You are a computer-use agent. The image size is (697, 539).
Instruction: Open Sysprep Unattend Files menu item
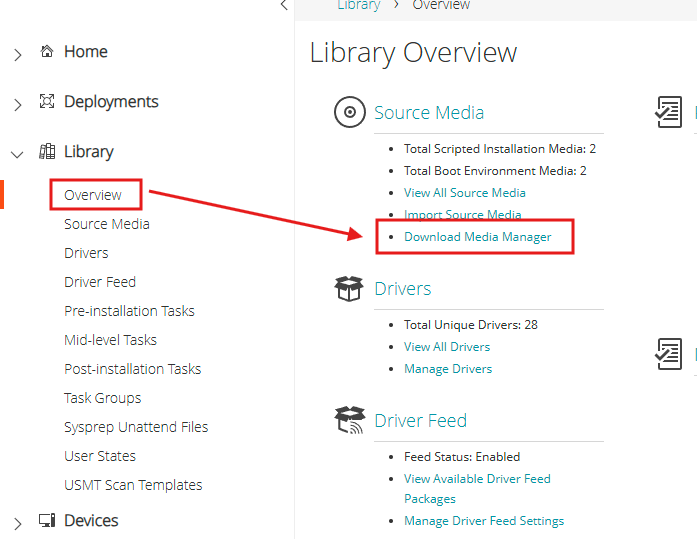(x=136, y=427)
